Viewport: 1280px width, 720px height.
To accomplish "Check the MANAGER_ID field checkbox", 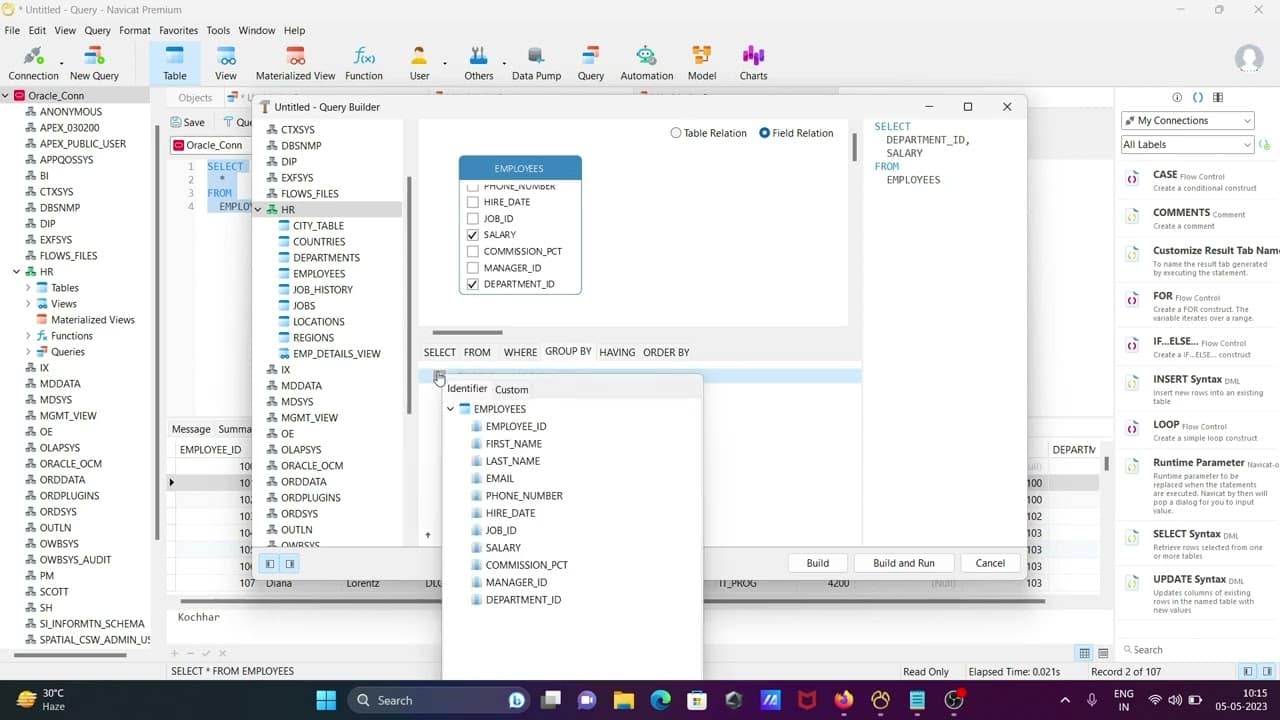I will pos(473,268).
